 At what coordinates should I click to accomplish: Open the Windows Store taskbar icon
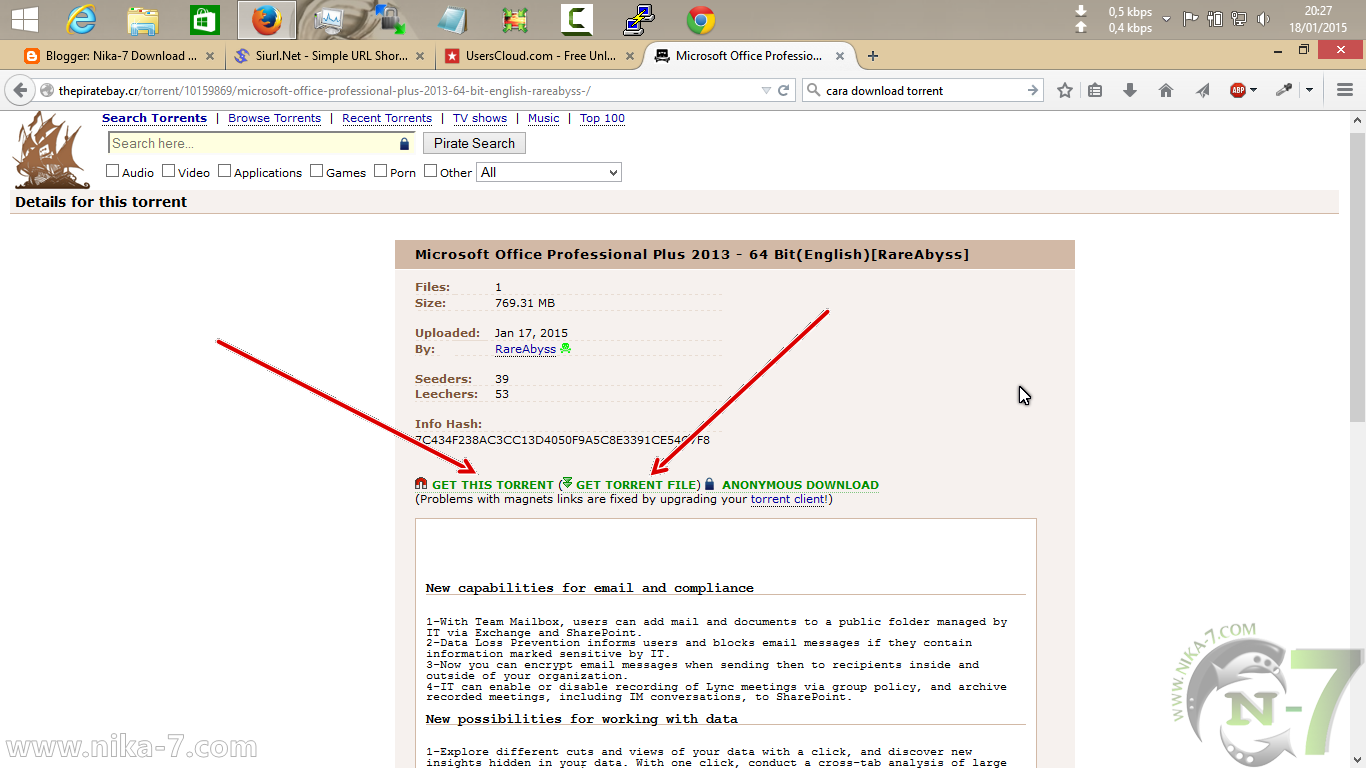(204, 19)
